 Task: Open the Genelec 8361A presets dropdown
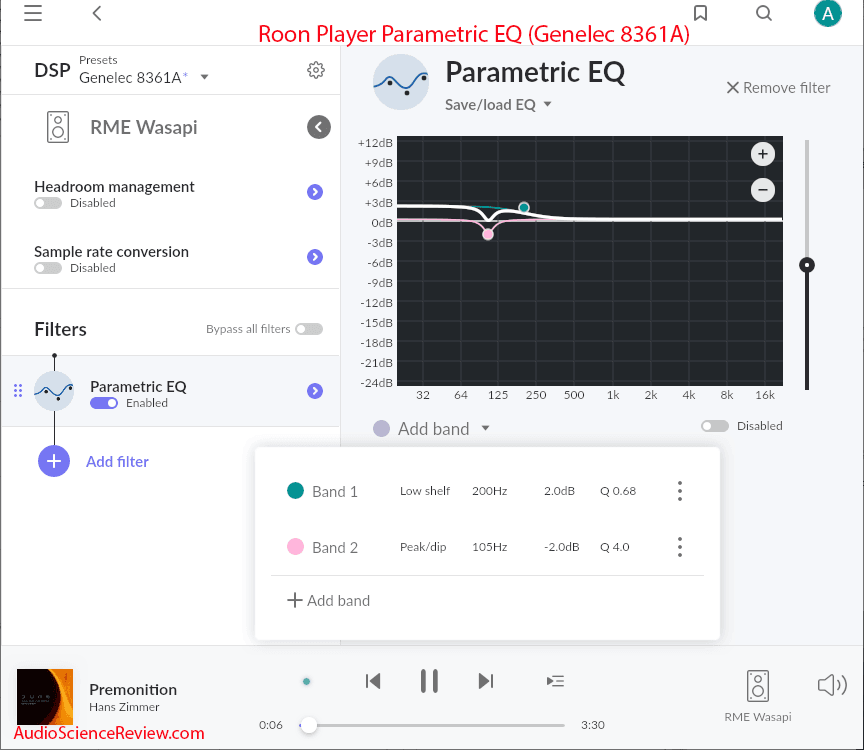(x=144, y=77)
